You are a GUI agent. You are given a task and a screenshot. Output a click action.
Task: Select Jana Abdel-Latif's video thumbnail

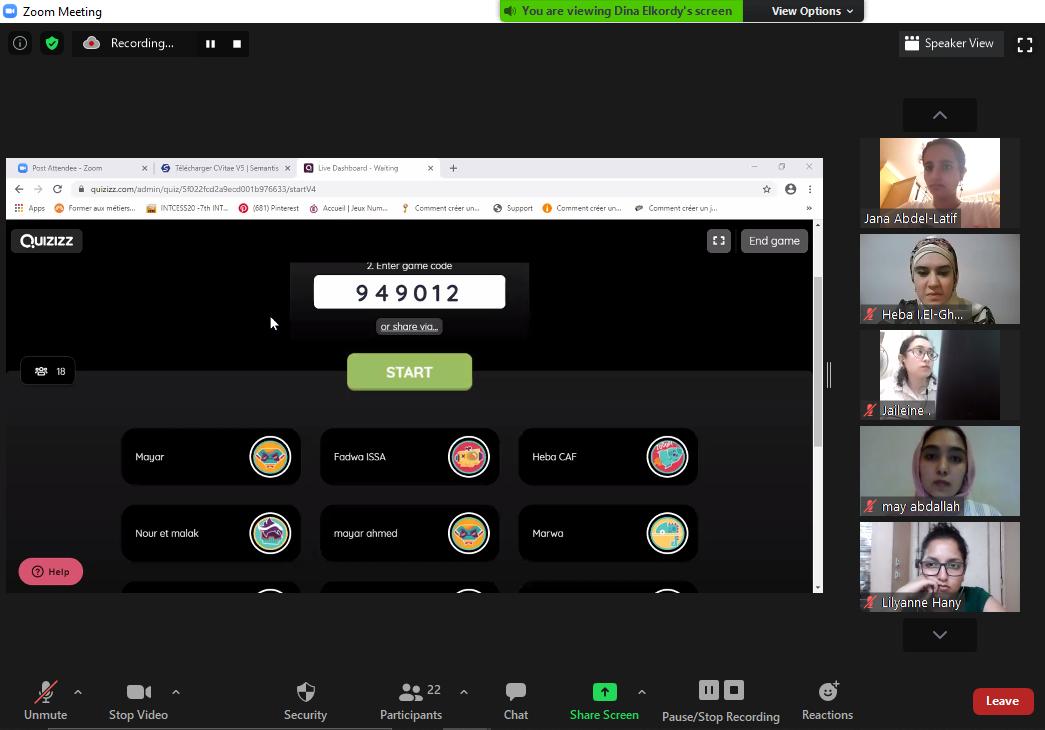click(x=939, y=183)
